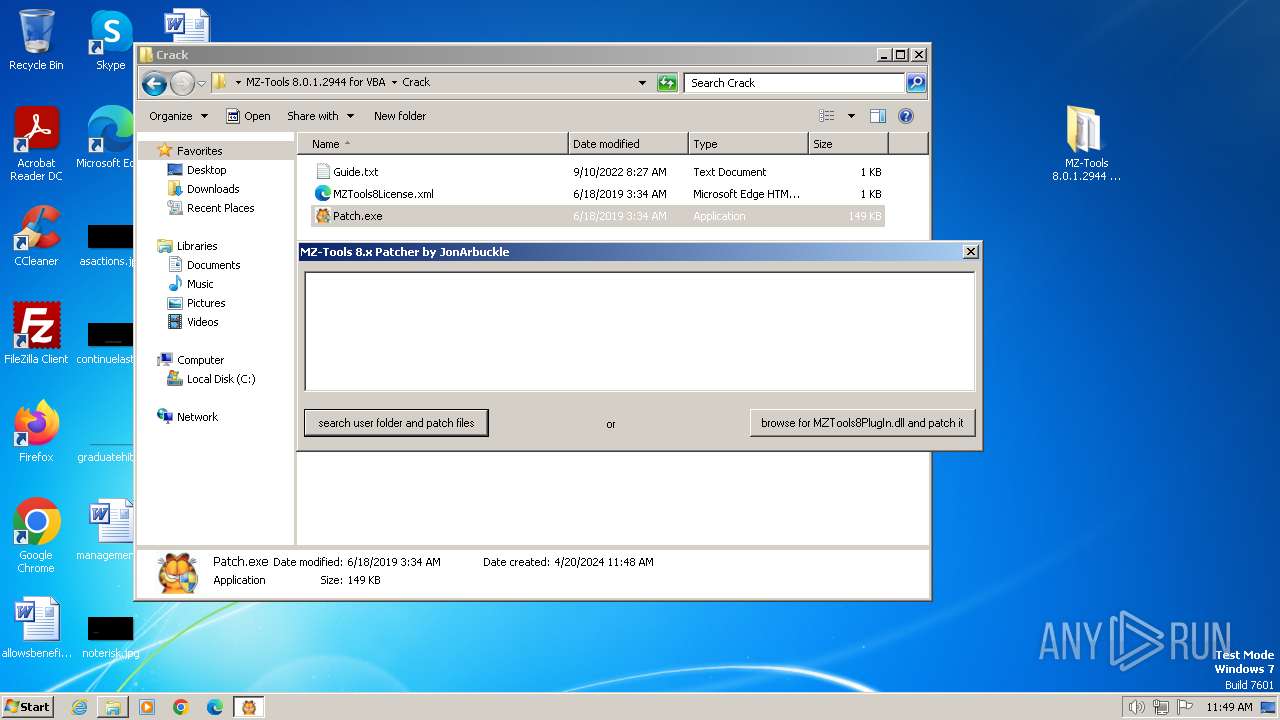Click 'MZ-Tools 8.0.1.2944 for VBA' breadcrumb

coord(315,83)
